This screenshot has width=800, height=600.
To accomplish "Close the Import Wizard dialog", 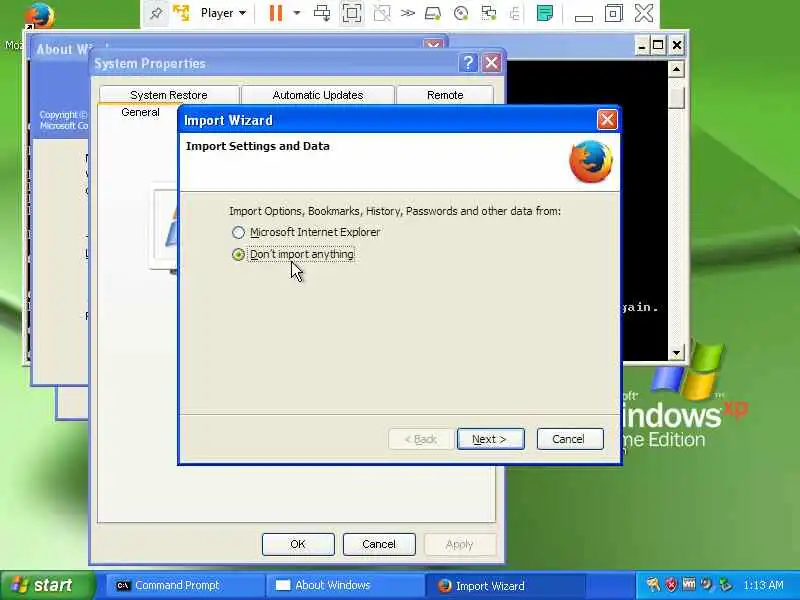I will [x=607, y=120].
